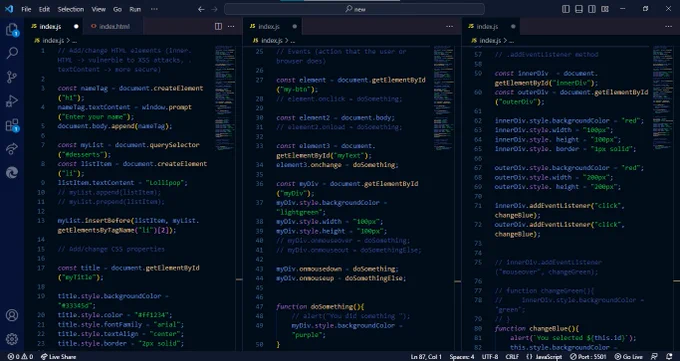This screenshot has width=680, height=361.
Task: Expand the left editor breadcrumb ellipsis
Action: click(x=75, y=41)
